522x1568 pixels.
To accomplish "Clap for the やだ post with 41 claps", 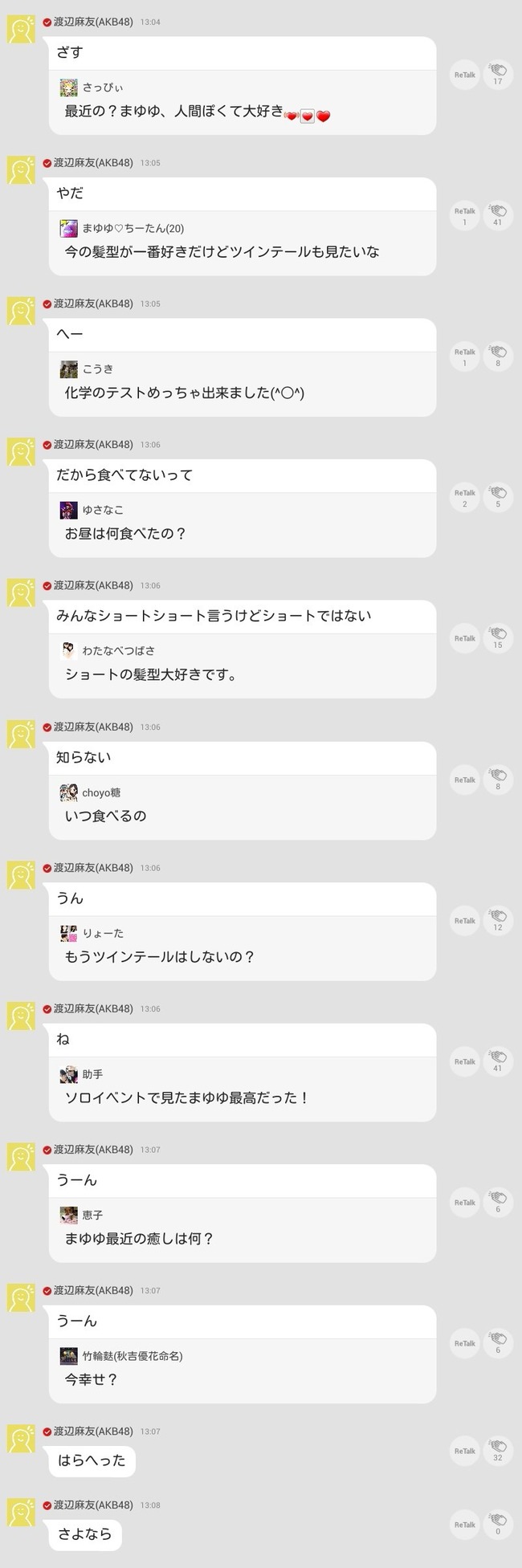I will pos(498,216).
